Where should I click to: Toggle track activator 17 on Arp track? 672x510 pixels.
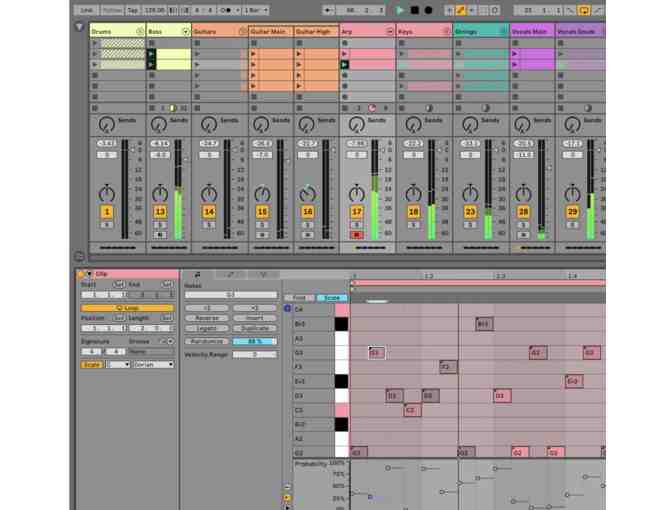coord(357,212)
